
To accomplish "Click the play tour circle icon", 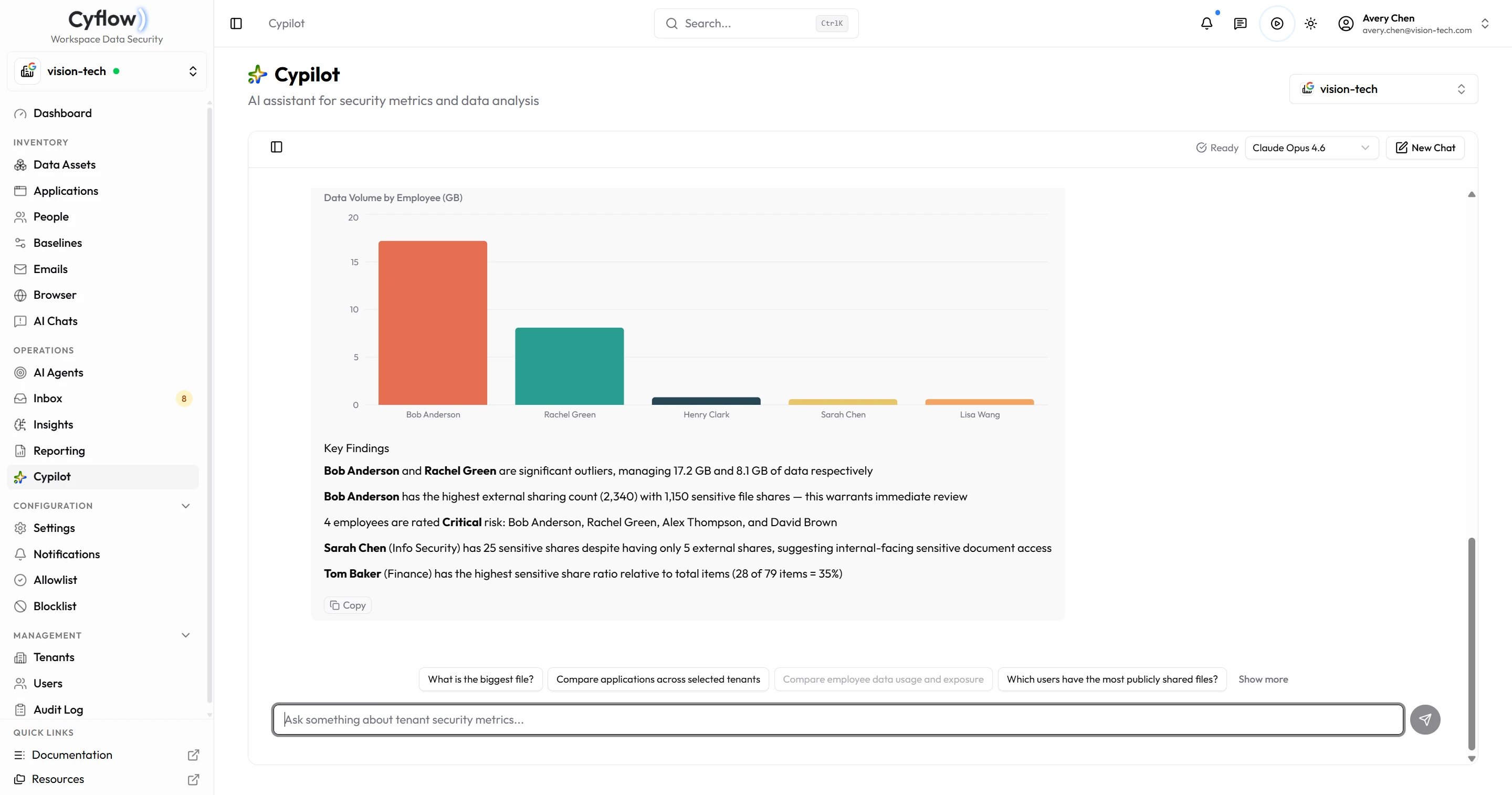I will pyautogui.click(x=1277, y=24).
